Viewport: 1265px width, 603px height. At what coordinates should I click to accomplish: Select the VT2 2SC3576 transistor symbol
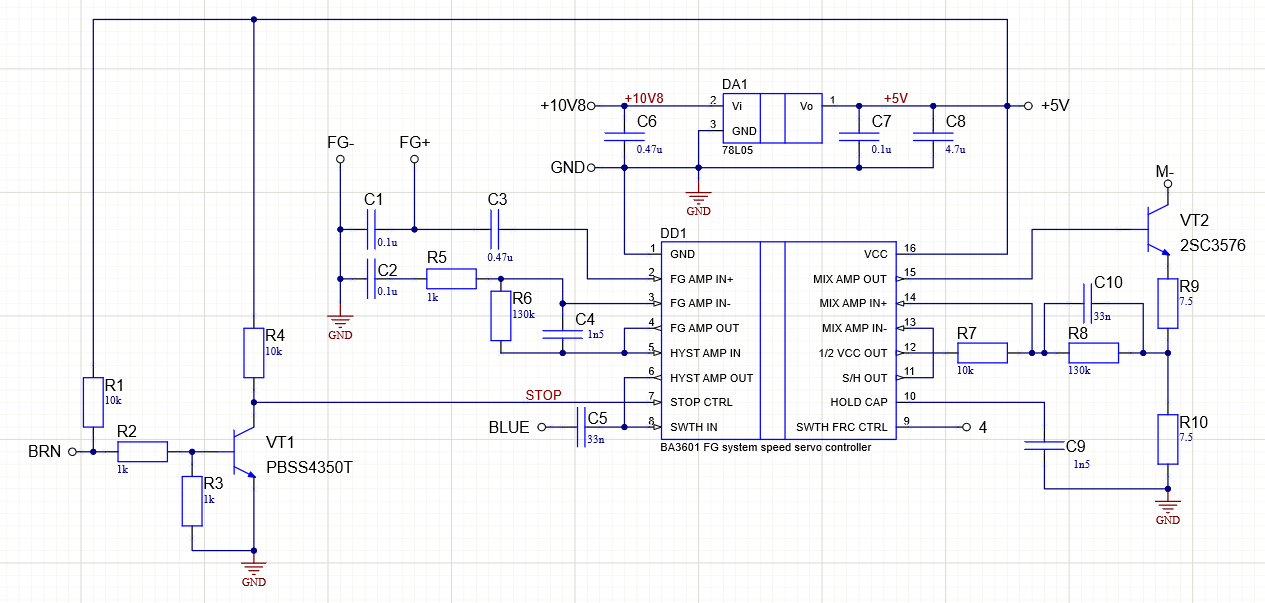(x=1155, y=230)
